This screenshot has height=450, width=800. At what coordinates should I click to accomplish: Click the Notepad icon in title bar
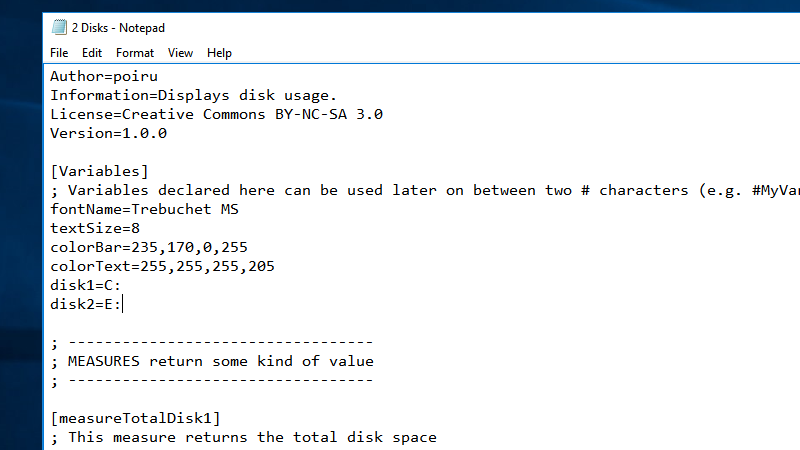(x=59, y=27)
